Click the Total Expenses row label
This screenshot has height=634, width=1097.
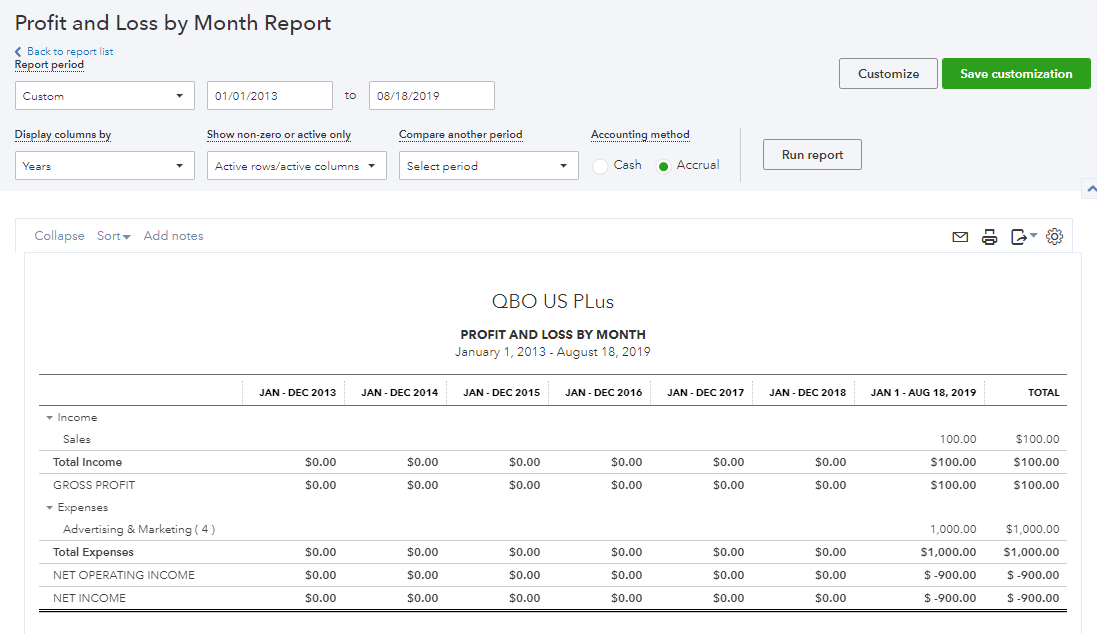click(x=93, y=553)
